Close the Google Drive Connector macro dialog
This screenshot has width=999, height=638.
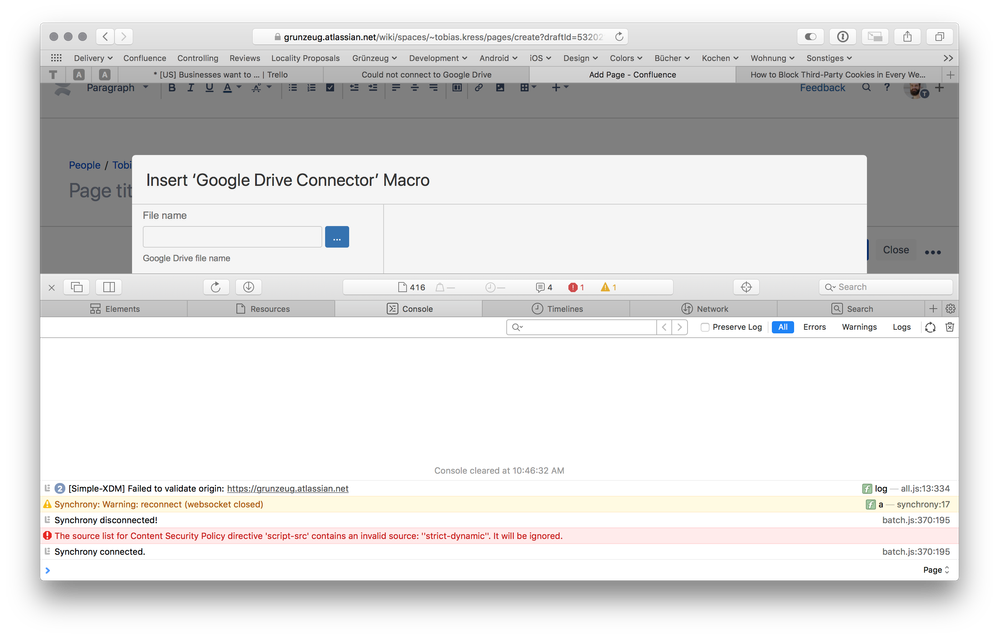click(895, 250)
